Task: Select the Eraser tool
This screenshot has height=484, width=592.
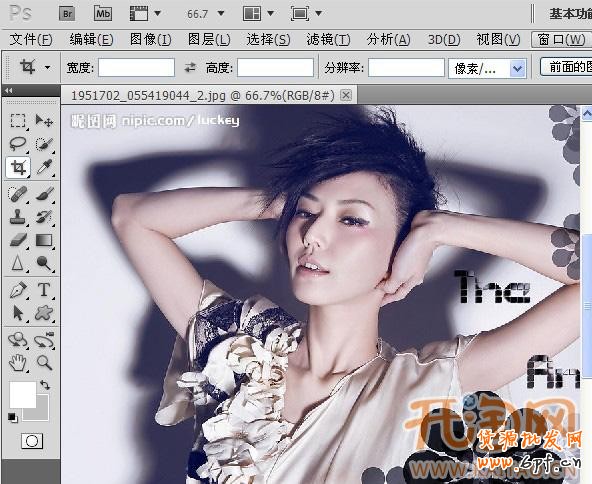Action: tap(17, 240)
